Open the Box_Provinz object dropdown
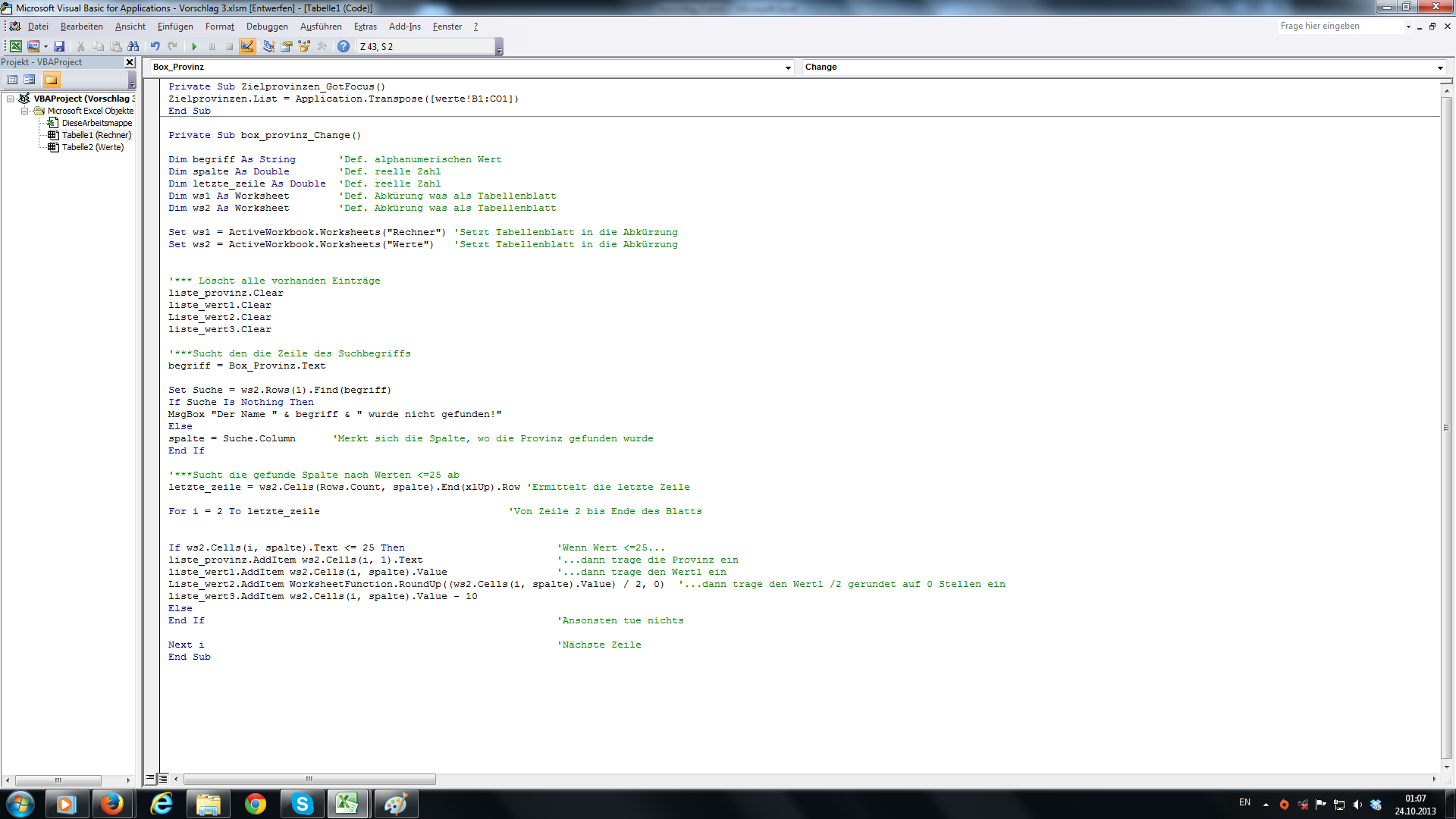The image size is (1456, 819). coord(788,67)
